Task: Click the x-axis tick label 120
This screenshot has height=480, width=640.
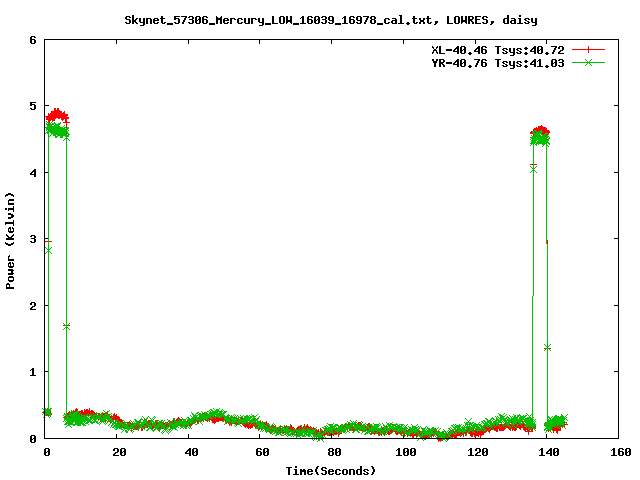Action: coord(478,452)
